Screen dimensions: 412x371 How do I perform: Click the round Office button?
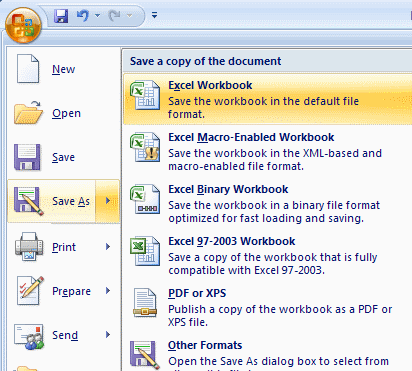coord(23,26)
